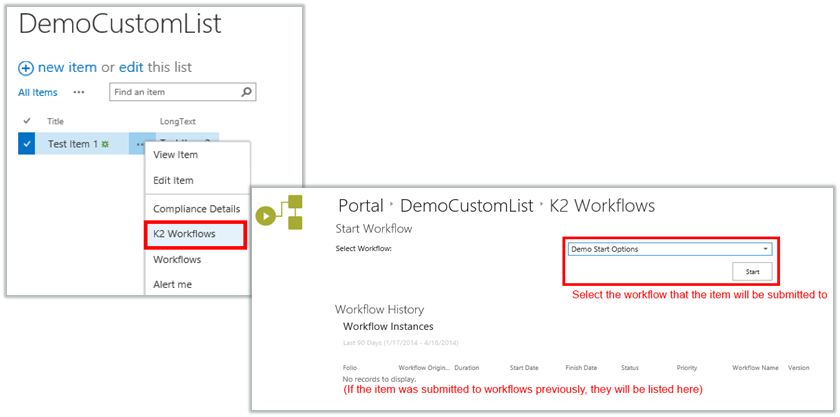The height and width of the screenshot is (417, 840).
Task: Open Compliance Details from the context menu
Action: (198, 209)
